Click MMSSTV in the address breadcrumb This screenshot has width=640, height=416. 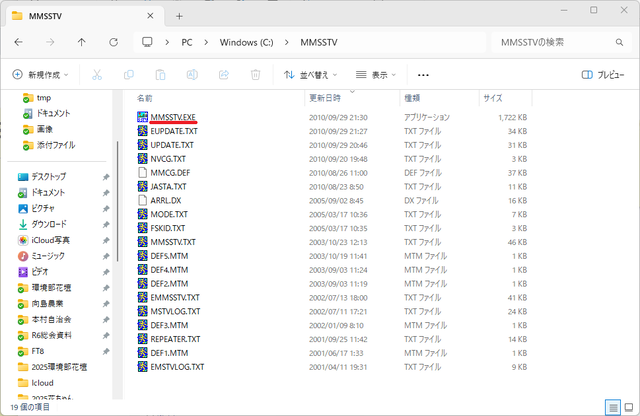pos(319,42)
